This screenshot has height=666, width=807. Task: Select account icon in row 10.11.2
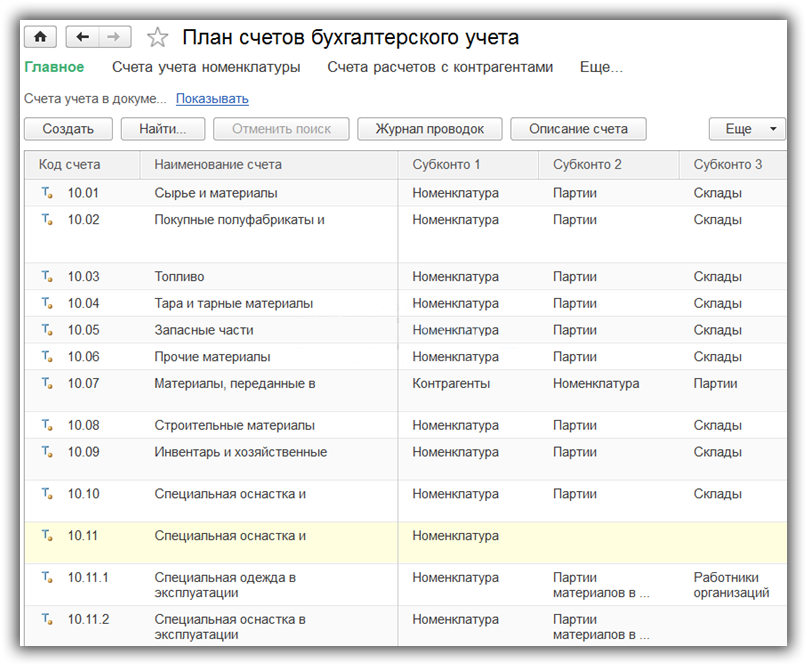coord(47,620)
